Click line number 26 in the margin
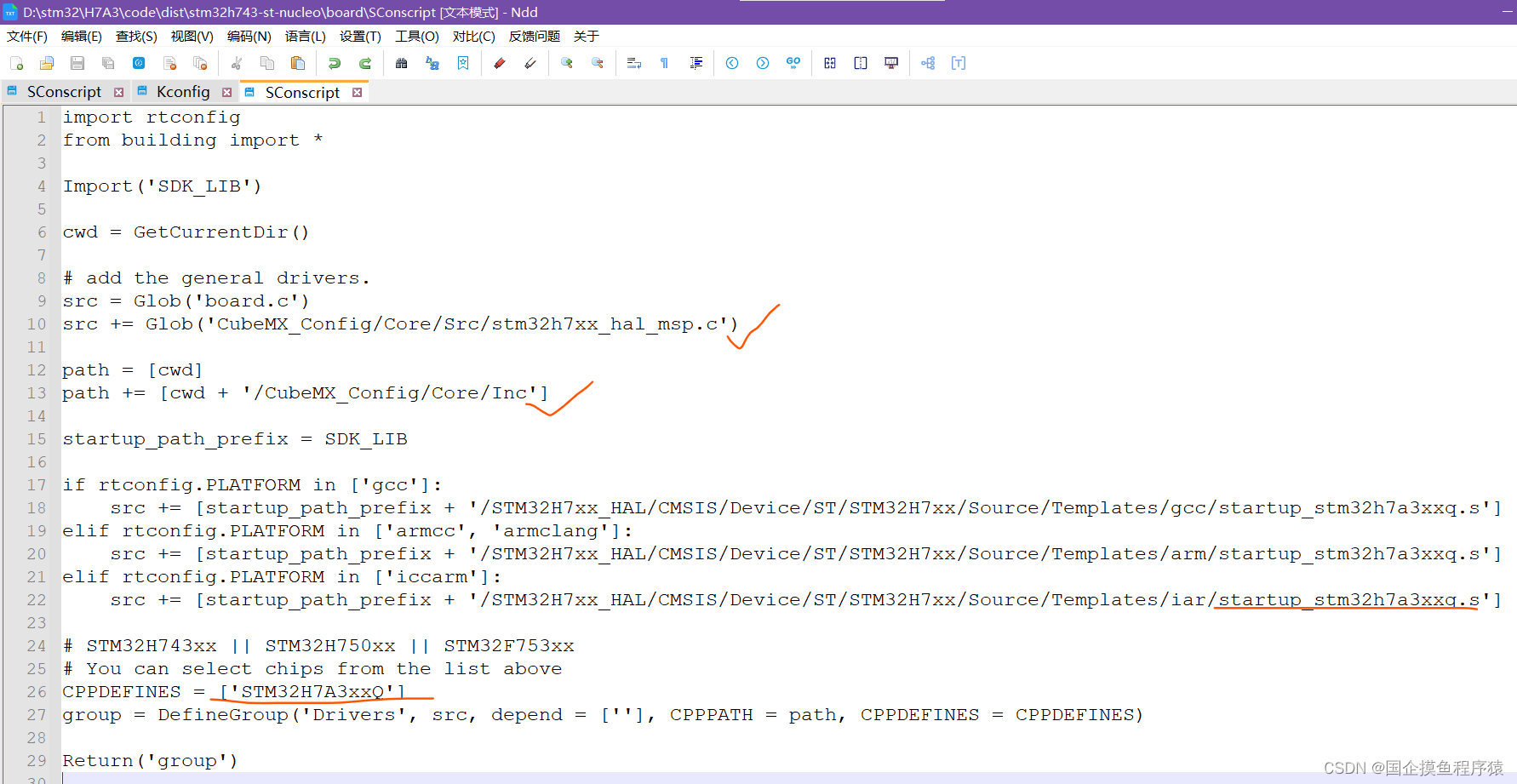Image resolution: width=1517 pixels, height=784 pixels. coord(36,691)
